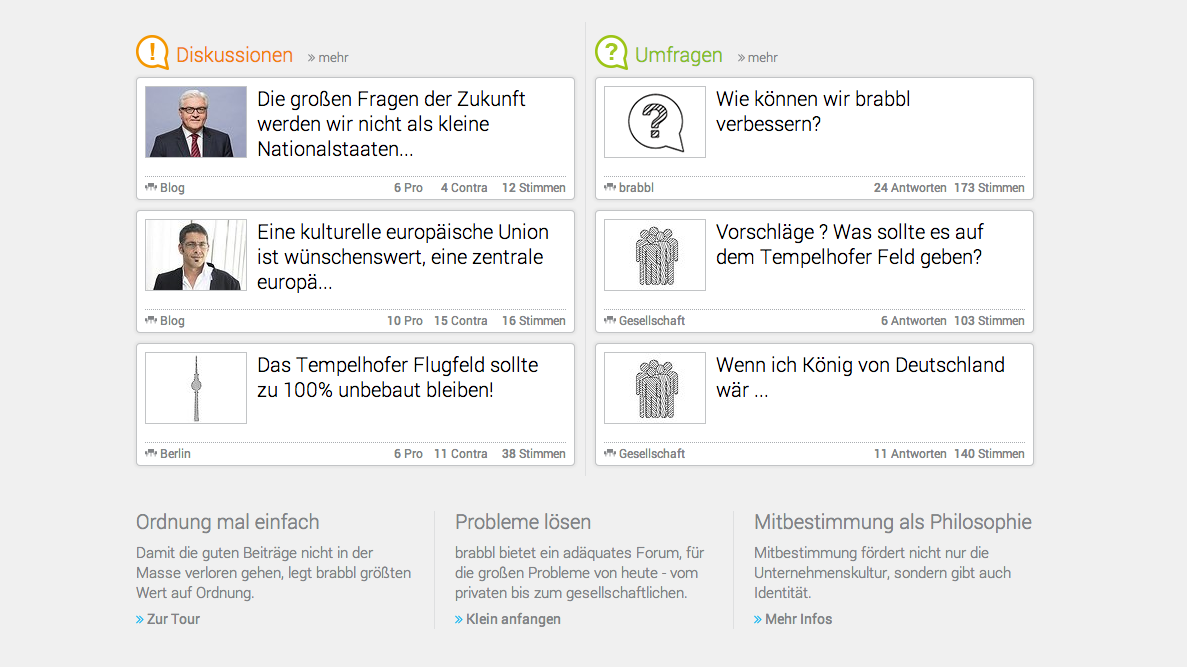Click the orange Diskussionen exclamation bubble icon
Viewport: 1187px width, 667px height.
tap(152, 52)
